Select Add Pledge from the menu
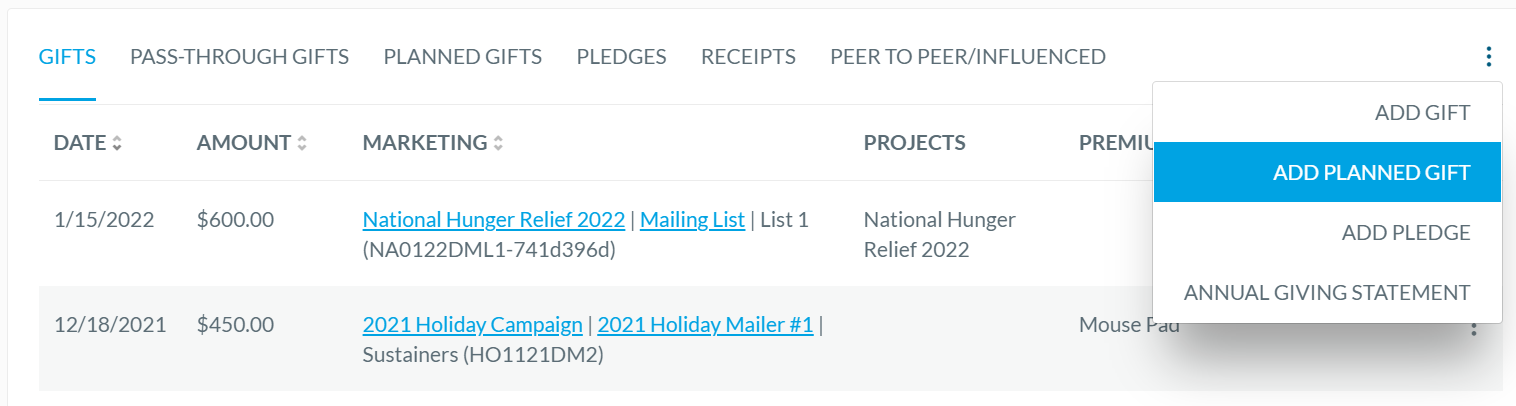 [1327, 232]
